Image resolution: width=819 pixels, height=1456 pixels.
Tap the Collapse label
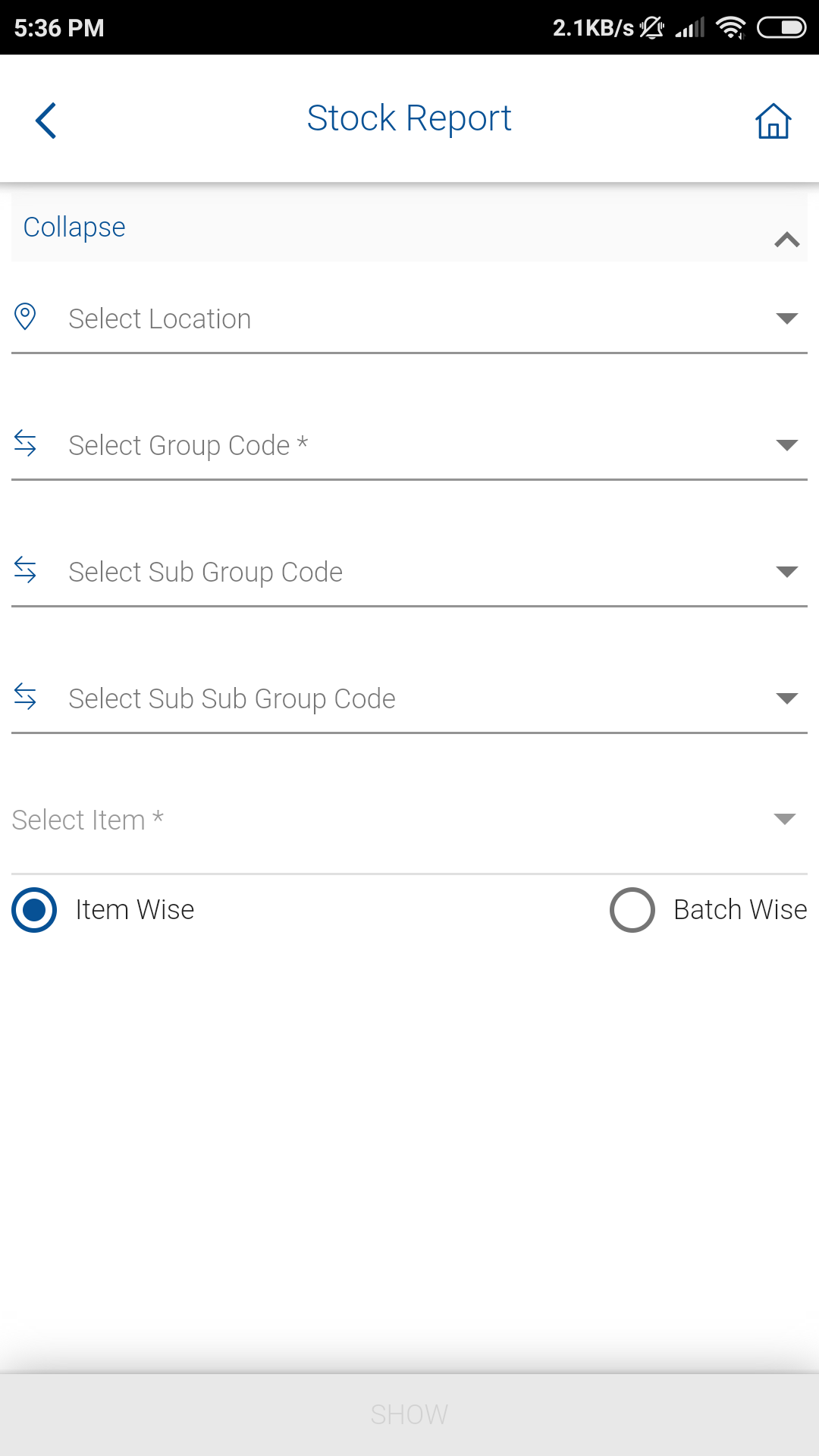pos(74,227)
